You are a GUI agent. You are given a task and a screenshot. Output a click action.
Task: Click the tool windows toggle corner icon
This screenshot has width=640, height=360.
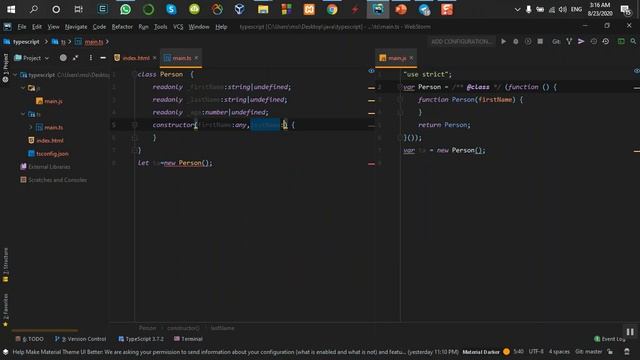(5, 351)
